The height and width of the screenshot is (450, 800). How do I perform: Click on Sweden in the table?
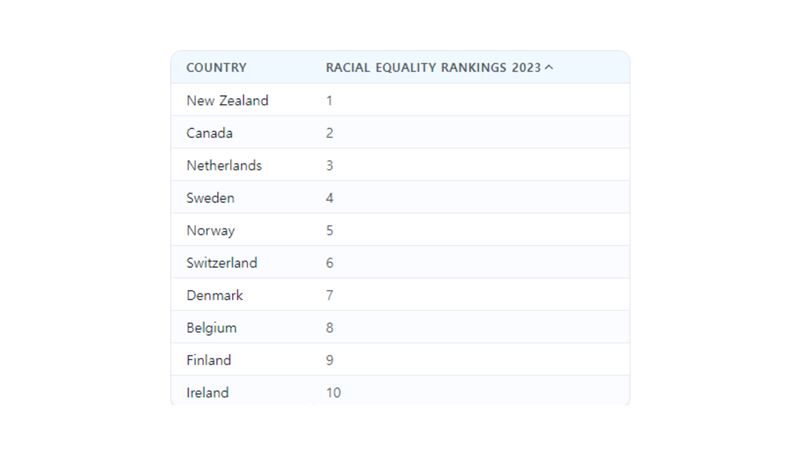tap(210, 198)
